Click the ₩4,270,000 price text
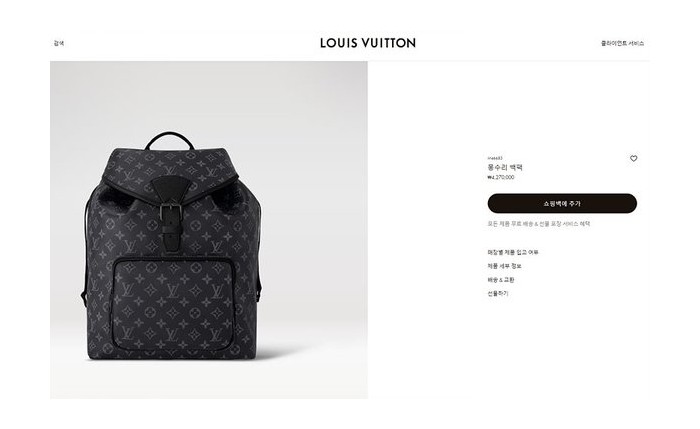Image resolution: width=700 pixels, height=429 pixels. click(501, 177)
